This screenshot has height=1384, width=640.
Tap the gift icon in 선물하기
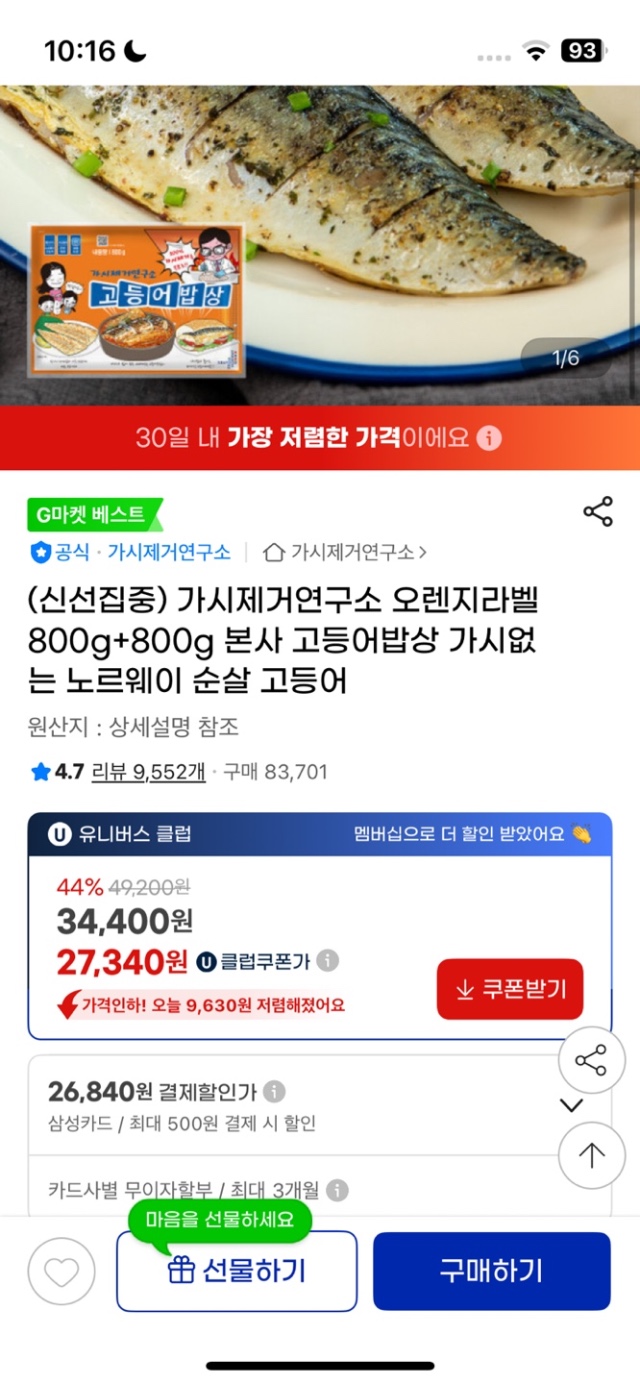(181, 1270)
